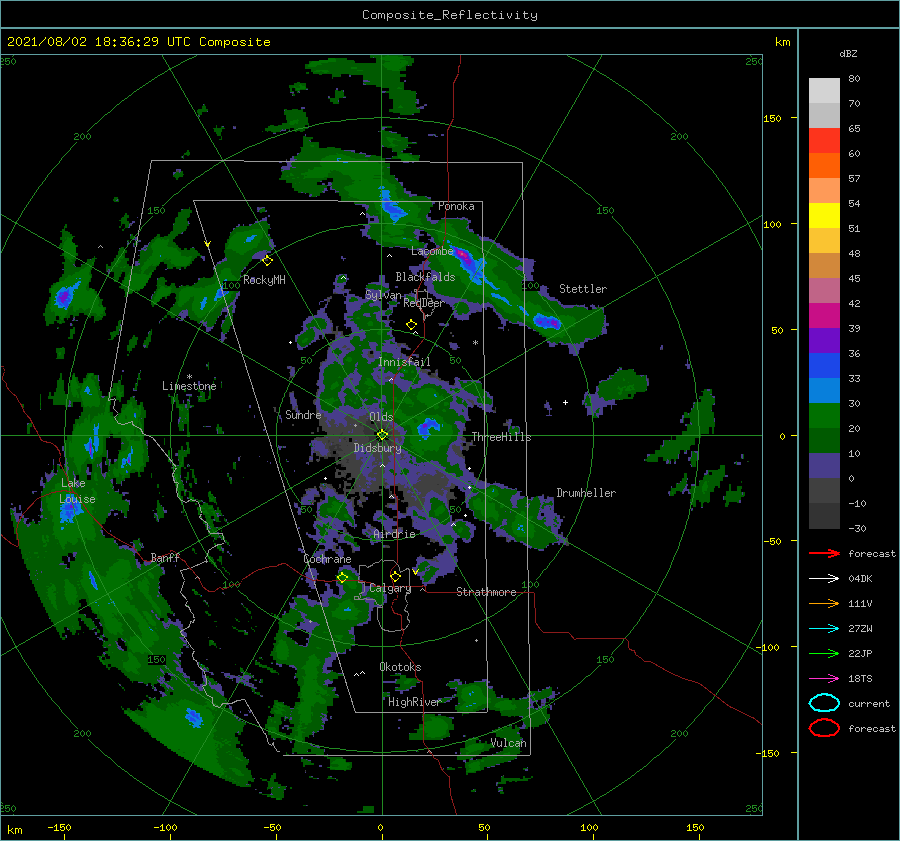The height and width of the screenshot is (841, 900).
Task: Click the Ponoka city label
Action: 456,206
